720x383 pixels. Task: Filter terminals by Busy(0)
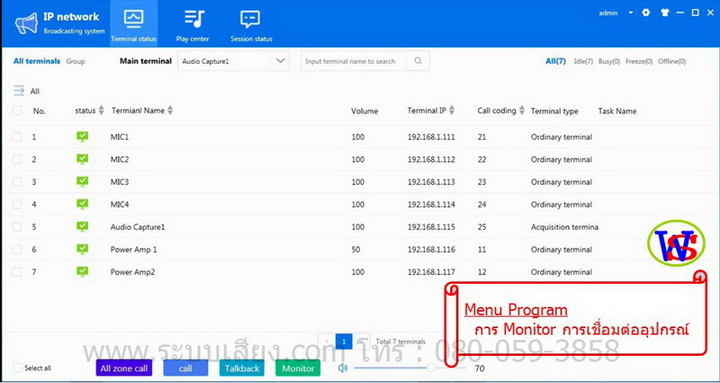[609, 61]
